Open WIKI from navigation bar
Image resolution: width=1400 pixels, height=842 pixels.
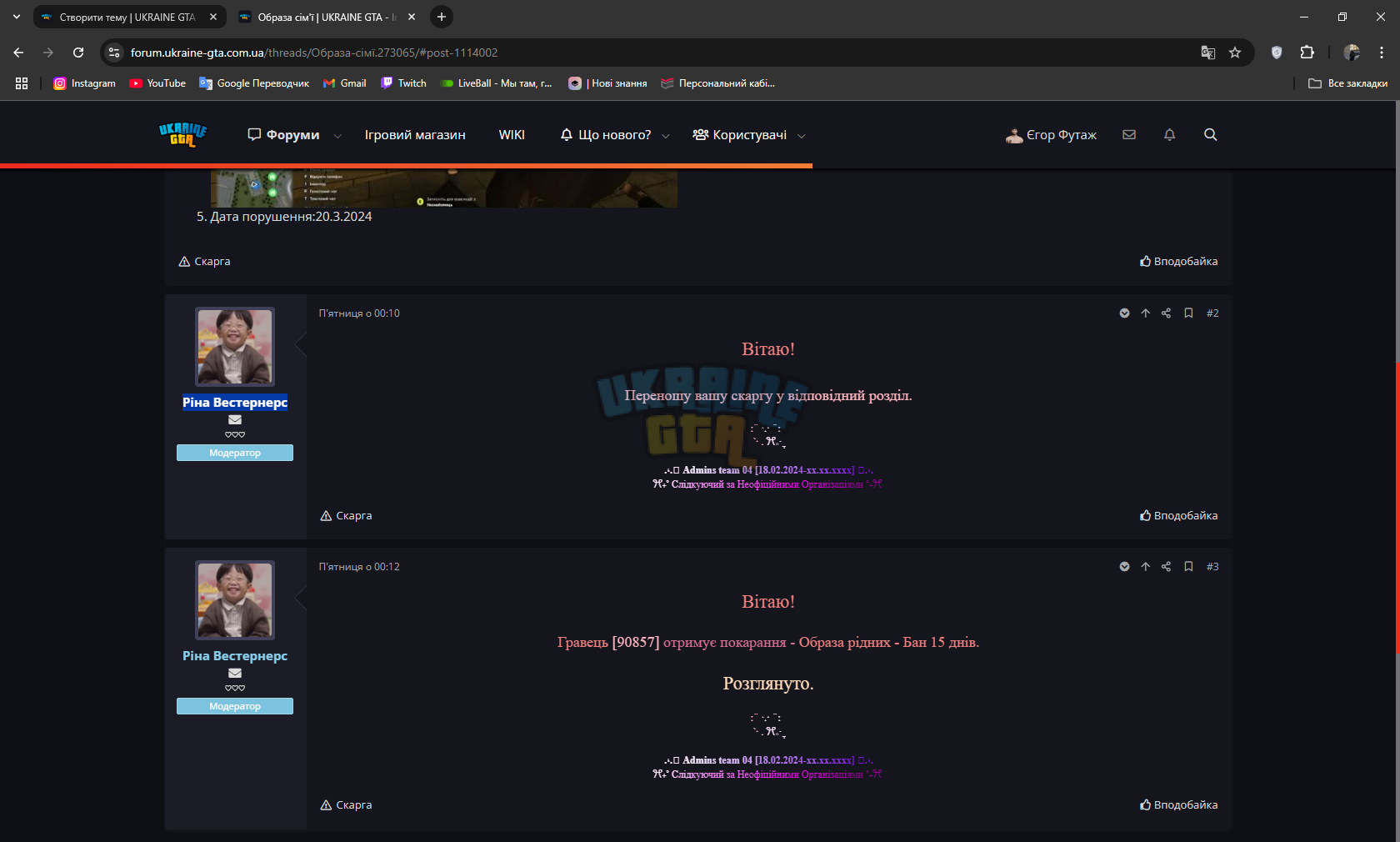click(x=512, y=135)
